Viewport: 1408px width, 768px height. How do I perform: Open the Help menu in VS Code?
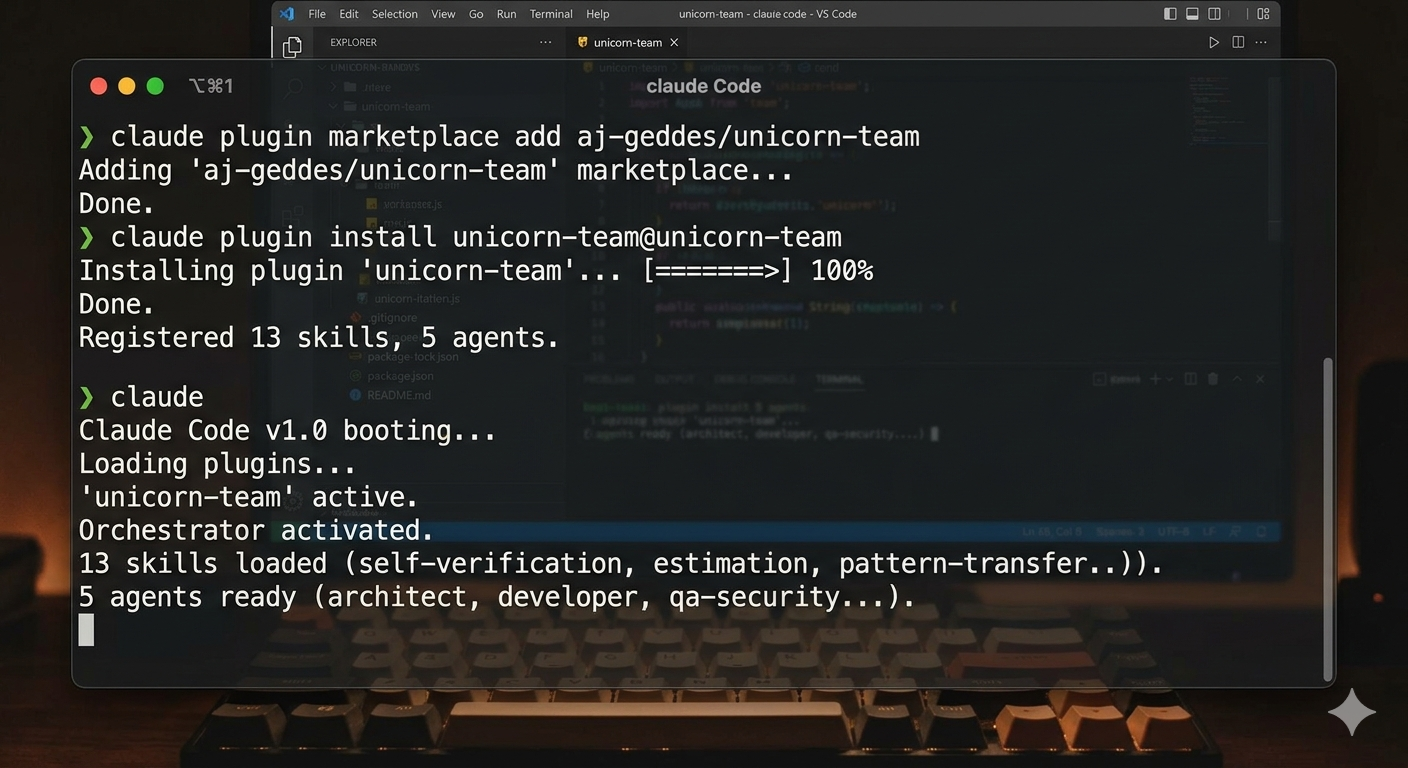click(x=598, y=14)
